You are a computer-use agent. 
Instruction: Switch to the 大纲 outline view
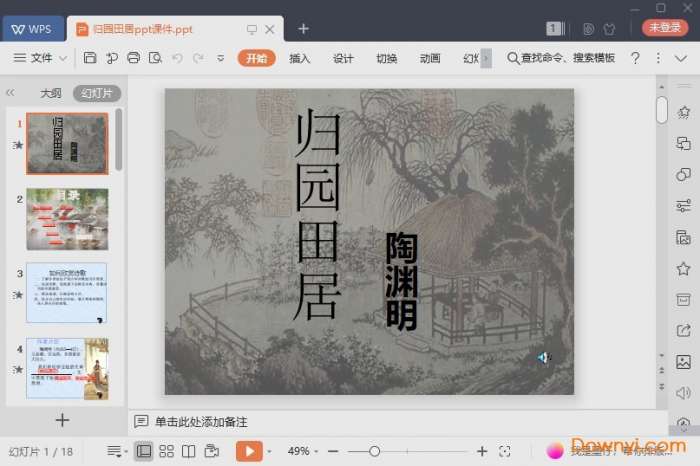coord(51,93)
